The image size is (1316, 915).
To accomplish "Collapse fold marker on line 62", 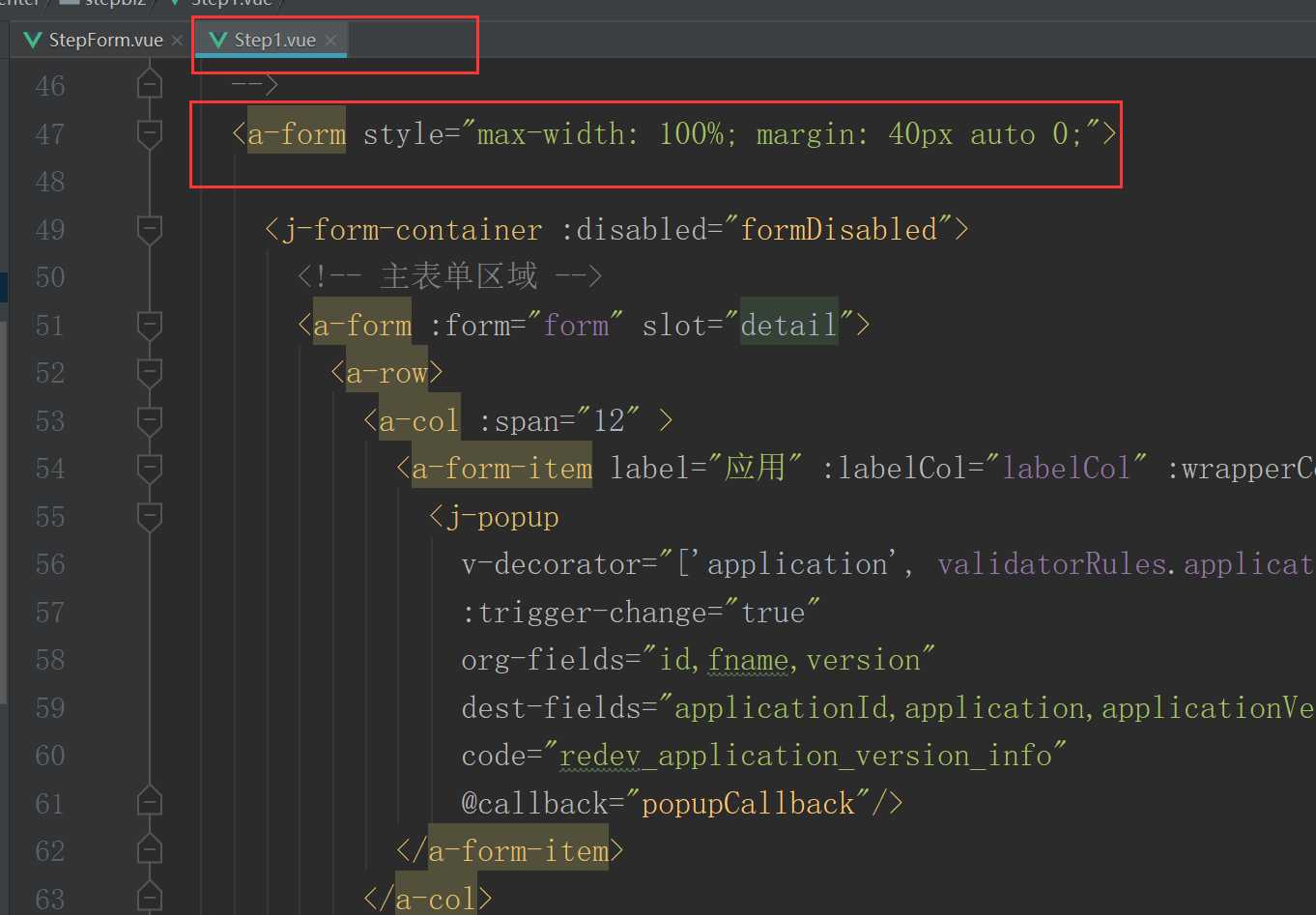I will pos(149,851).
